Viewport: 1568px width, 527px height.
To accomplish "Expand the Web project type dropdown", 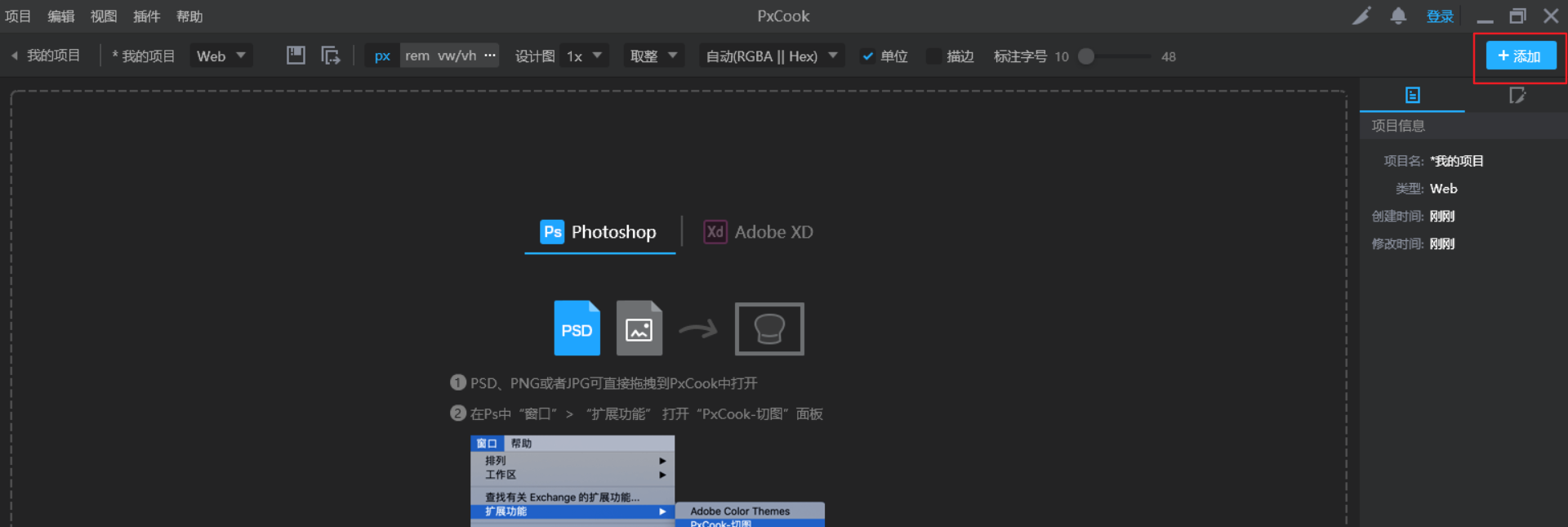I will click(221, 56).
